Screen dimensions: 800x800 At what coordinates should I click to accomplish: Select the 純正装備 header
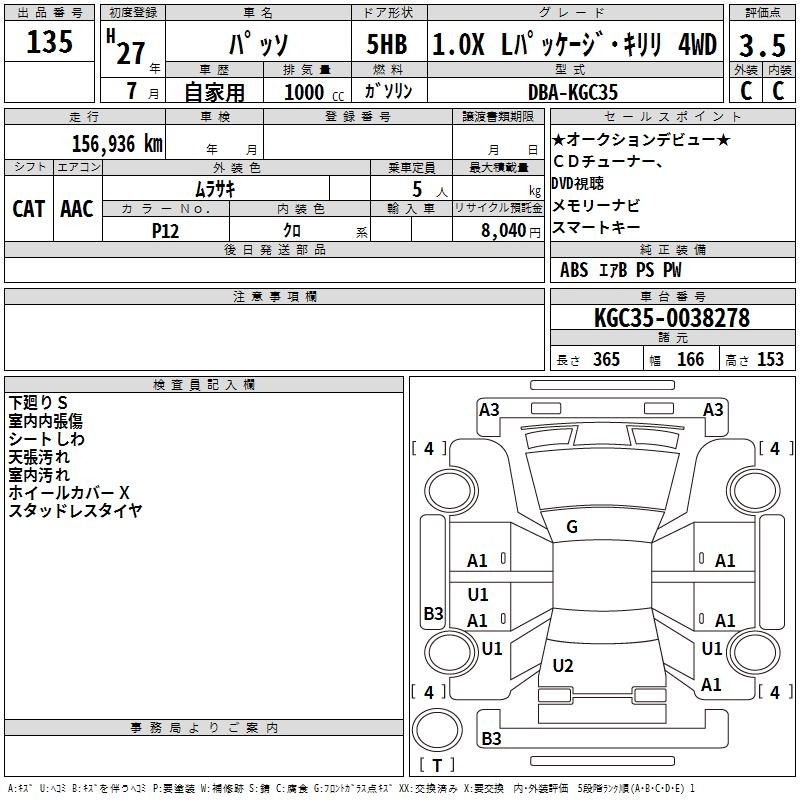point(672,249)
